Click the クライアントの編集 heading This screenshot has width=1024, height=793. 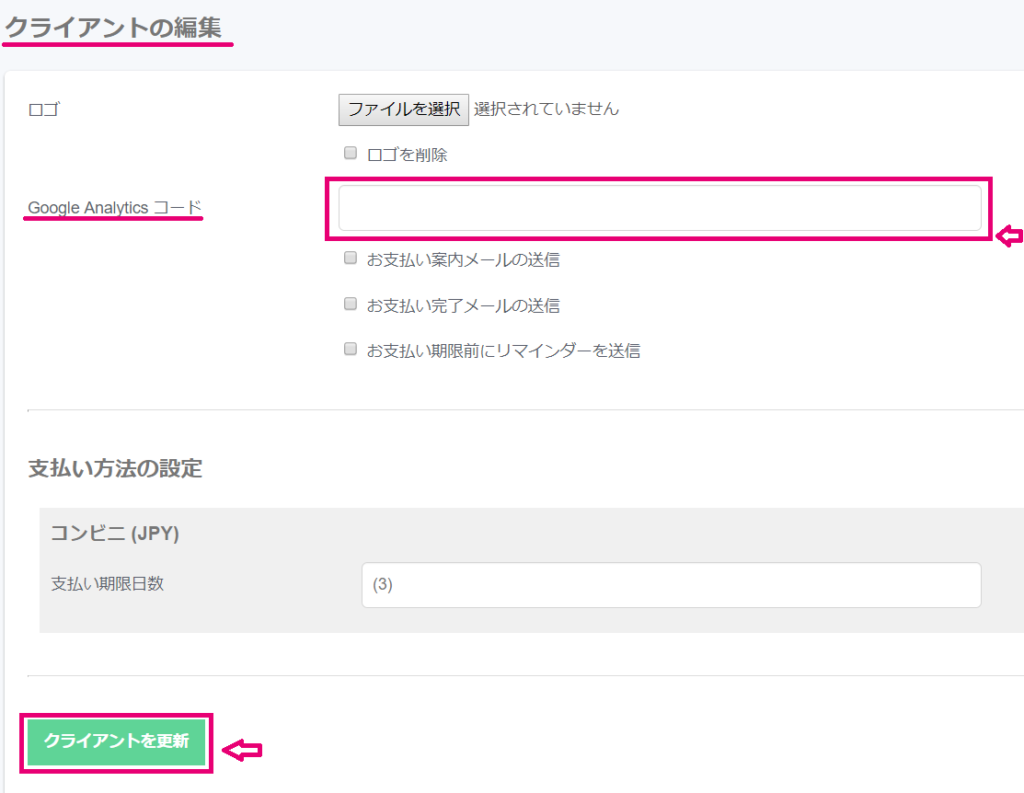coord(114,27)
